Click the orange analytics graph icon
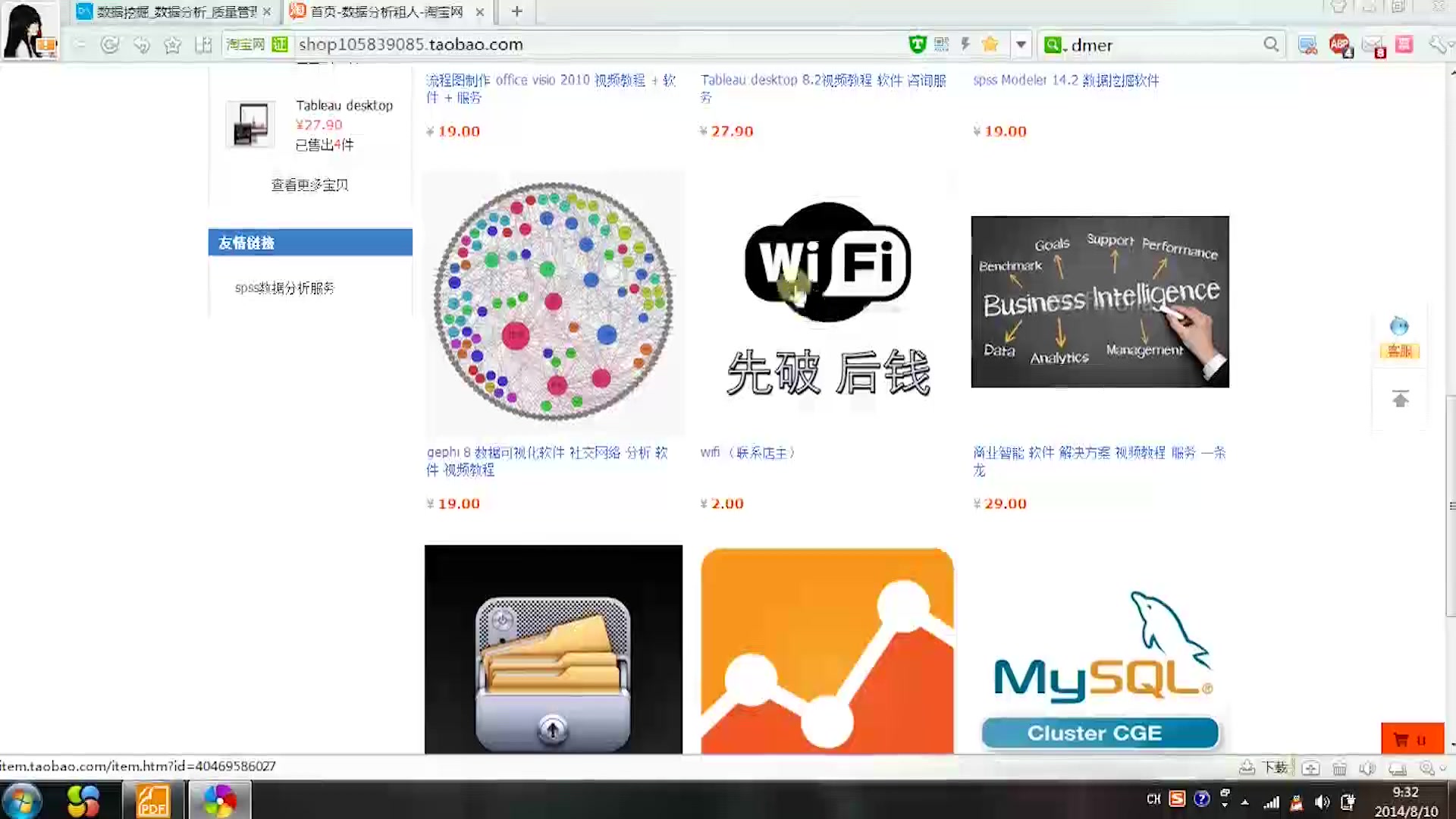The height and width of the screenshot is (819, 1456). (x=827, y=650)
